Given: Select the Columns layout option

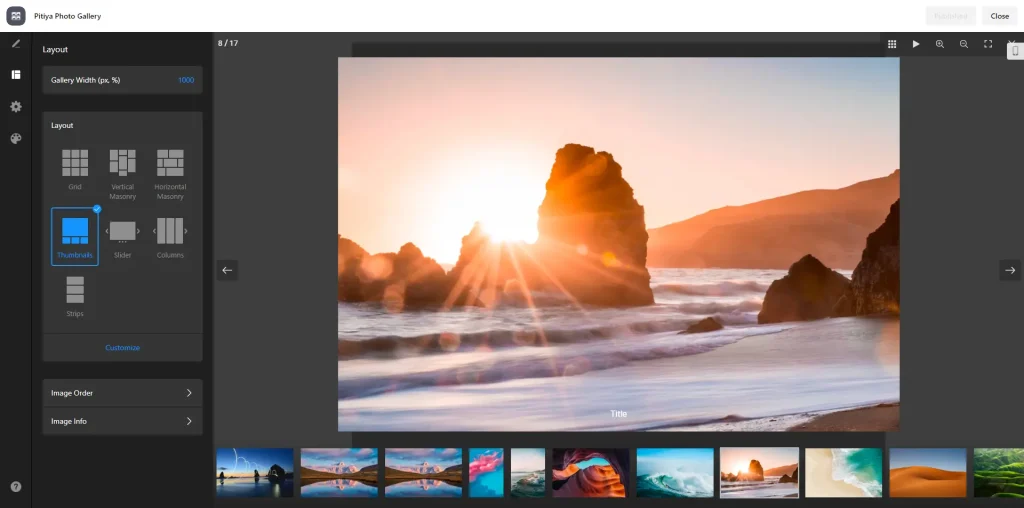Looking at the screenshot, I should (170, 236).
